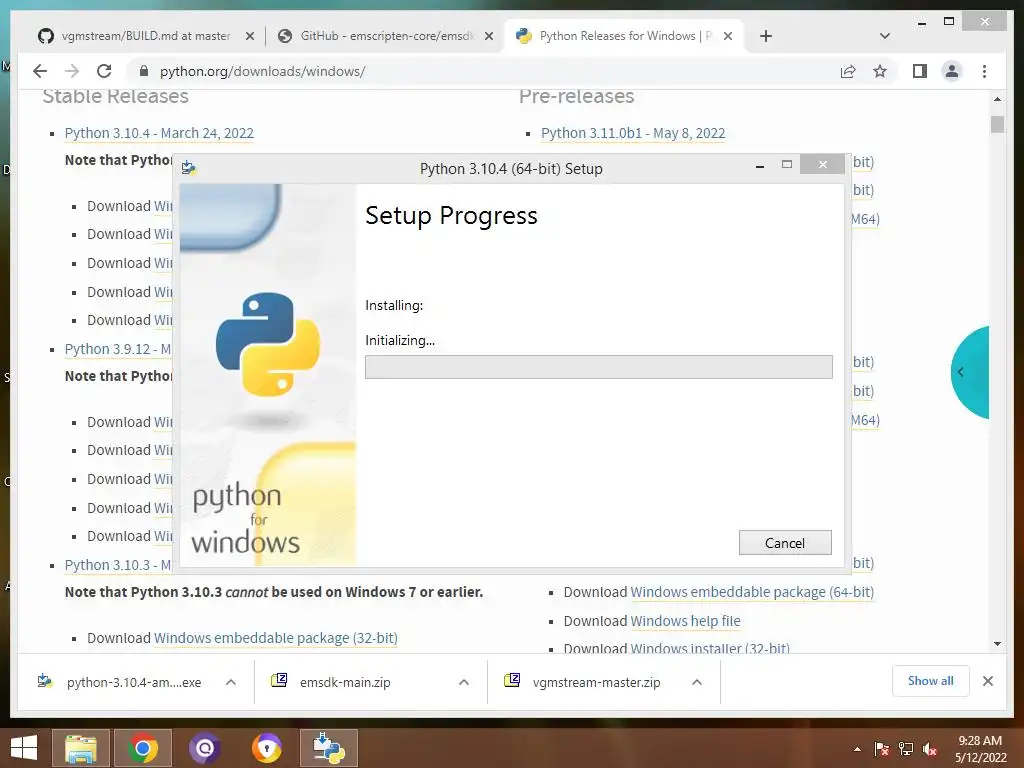
Task: Switch to vgmstream BUILD.md tab
Action: [146, 36]
